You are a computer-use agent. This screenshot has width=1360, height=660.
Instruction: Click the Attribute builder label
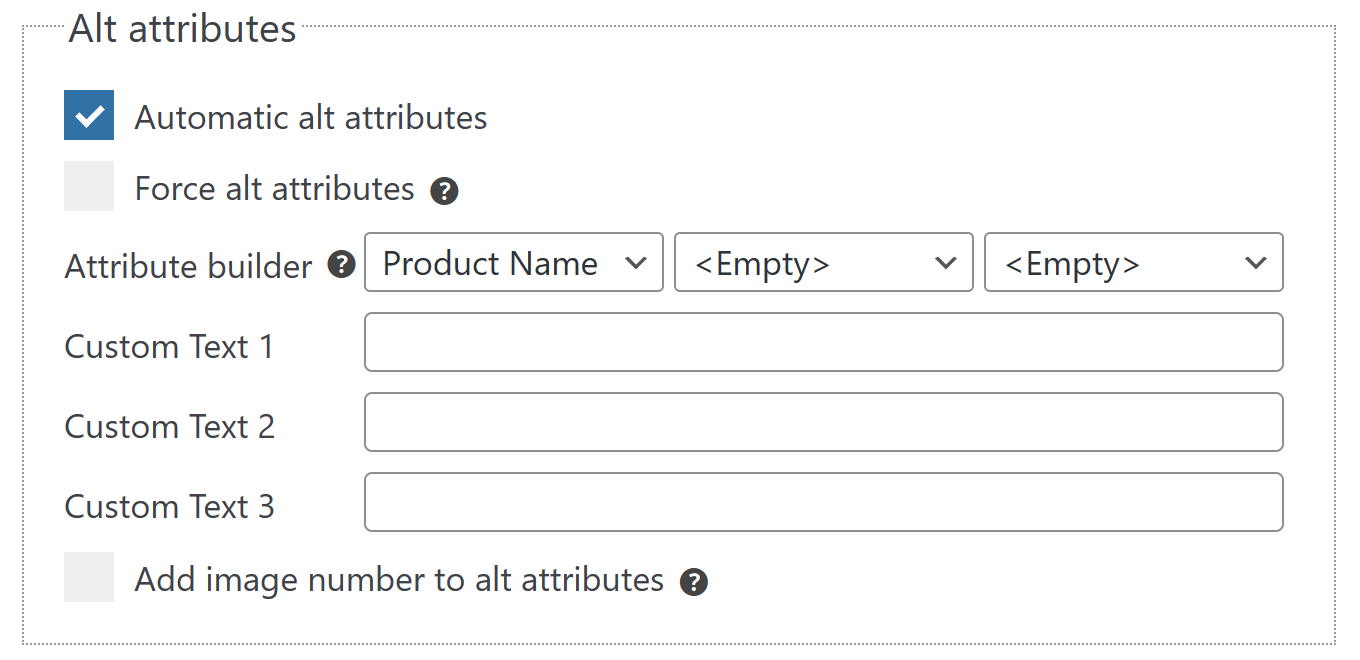point(189,267)
